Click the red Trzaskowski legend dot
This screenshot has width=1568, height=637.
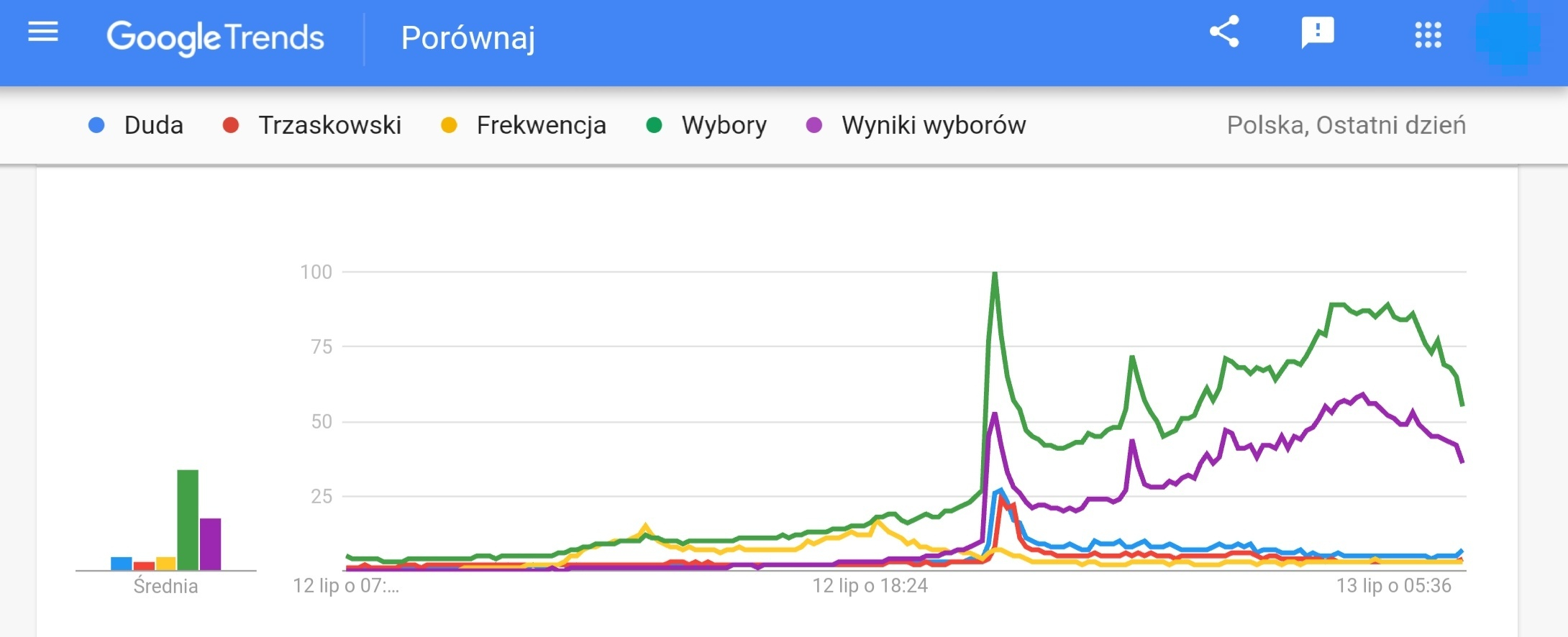231,126
